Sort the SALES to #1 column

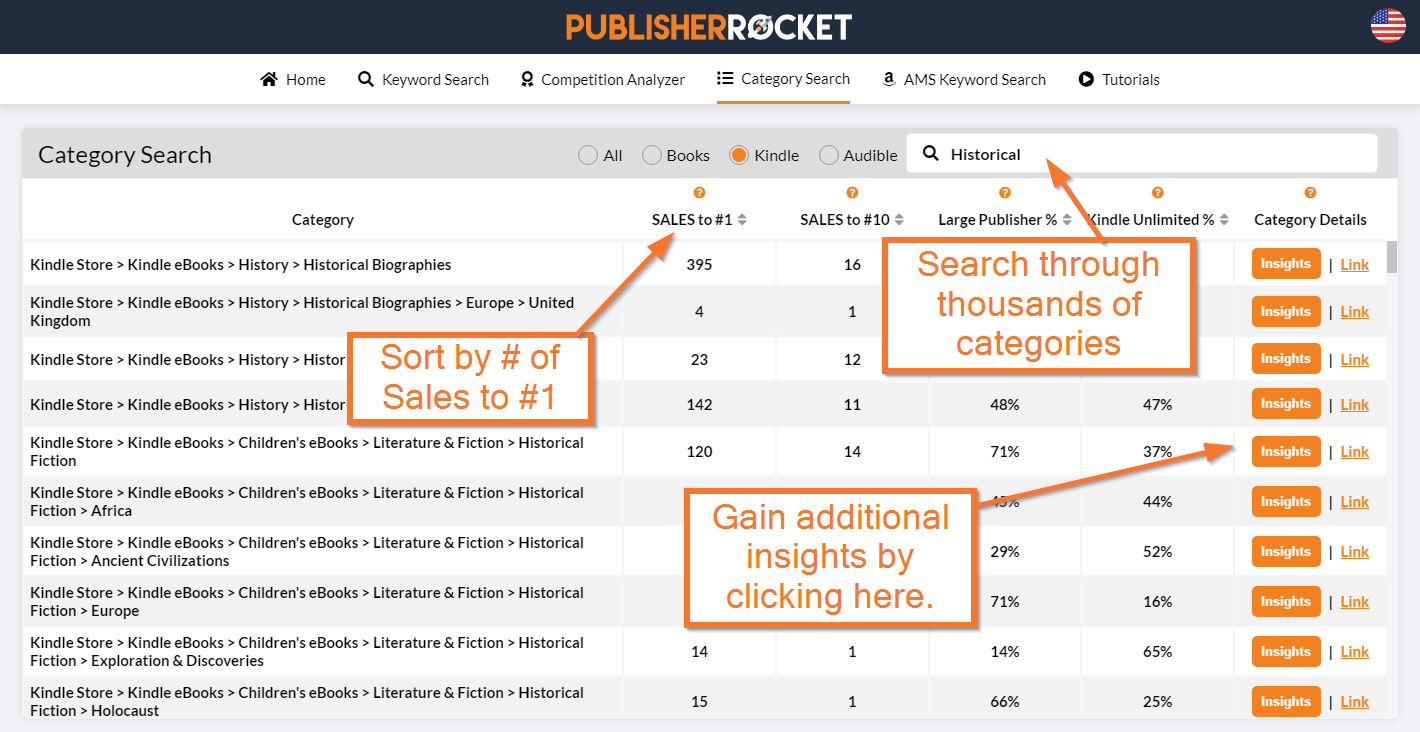[x=742, y=219]
